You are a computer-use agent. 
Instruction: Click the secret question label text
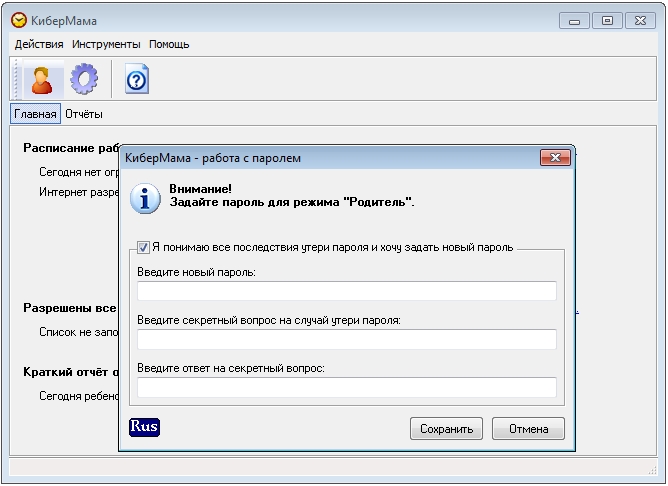click(x=269, y=320)
